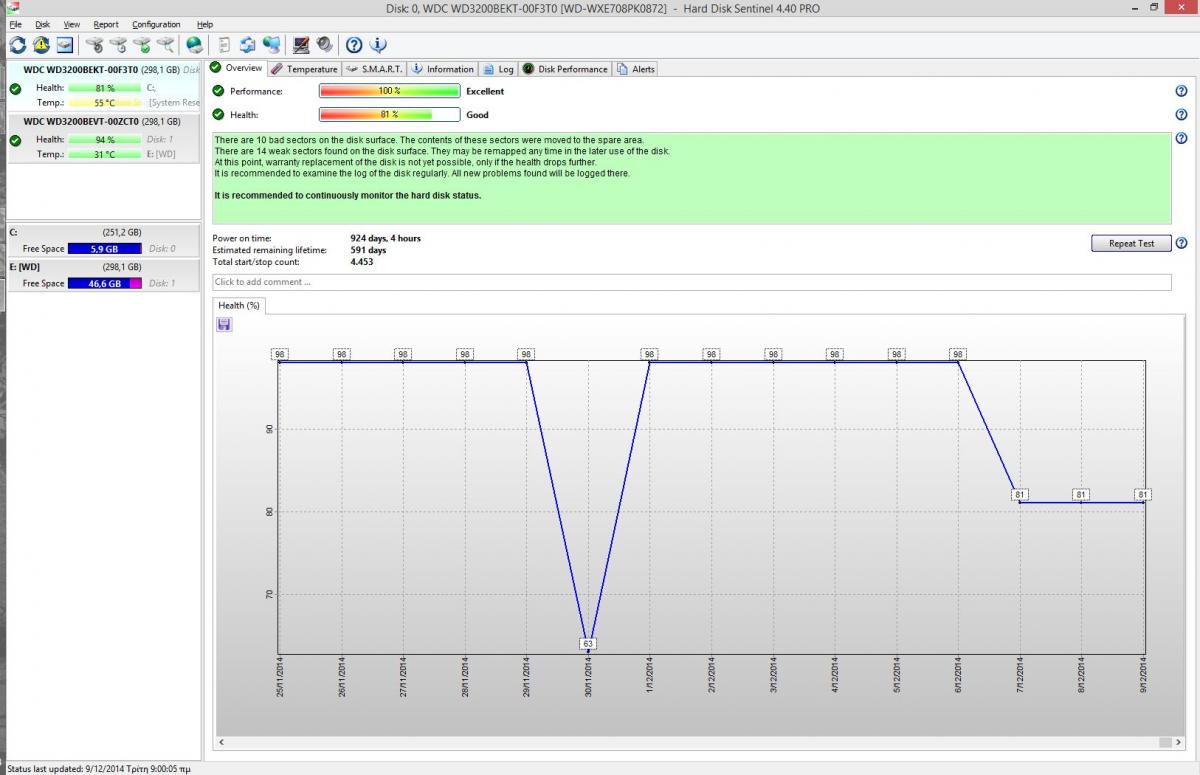Click the blue arrows update toolbar icon
This screenshot has height=775, width=1200.
pos(247,45)
